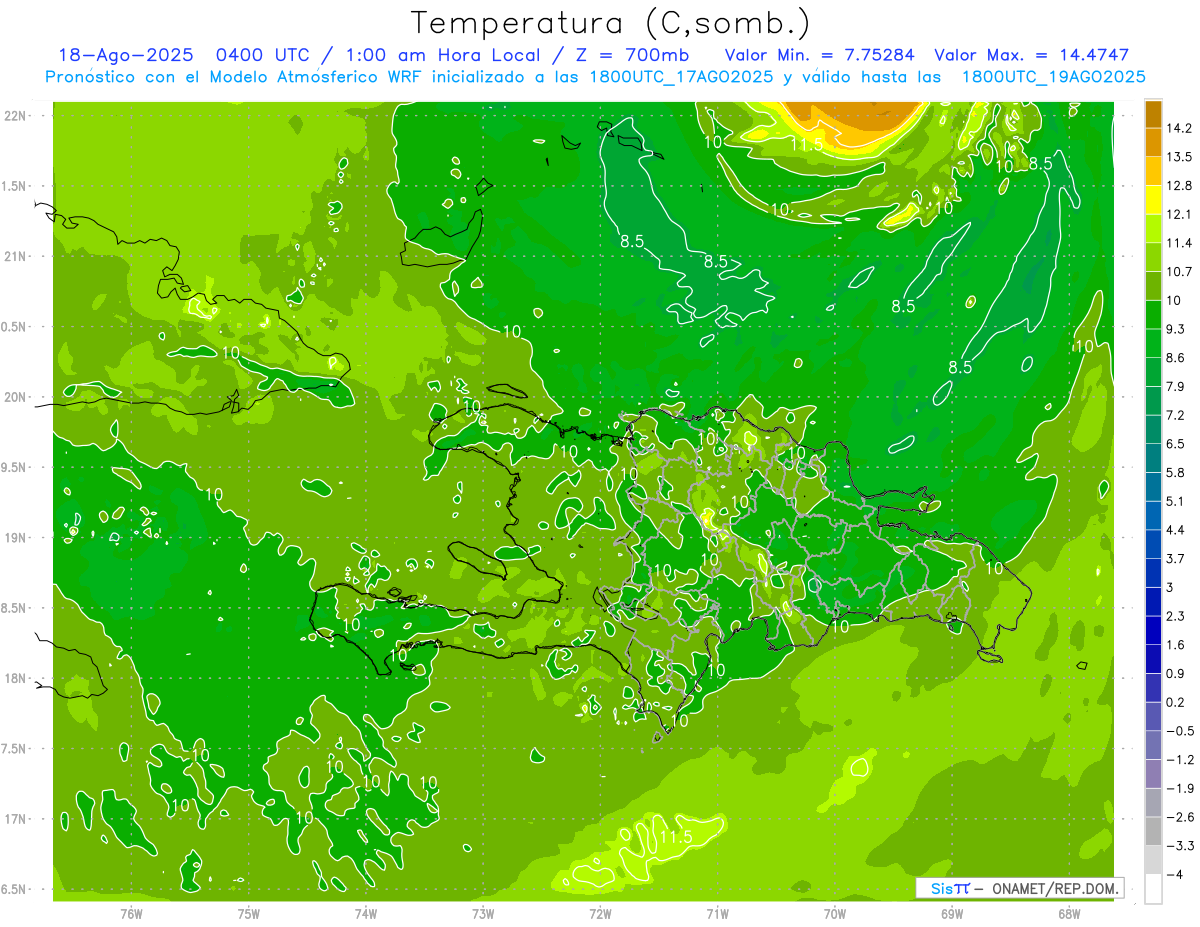Screen dimensions: 1200x927
Task: Click the '18N' latitude axis label
Action: [15, 679]
